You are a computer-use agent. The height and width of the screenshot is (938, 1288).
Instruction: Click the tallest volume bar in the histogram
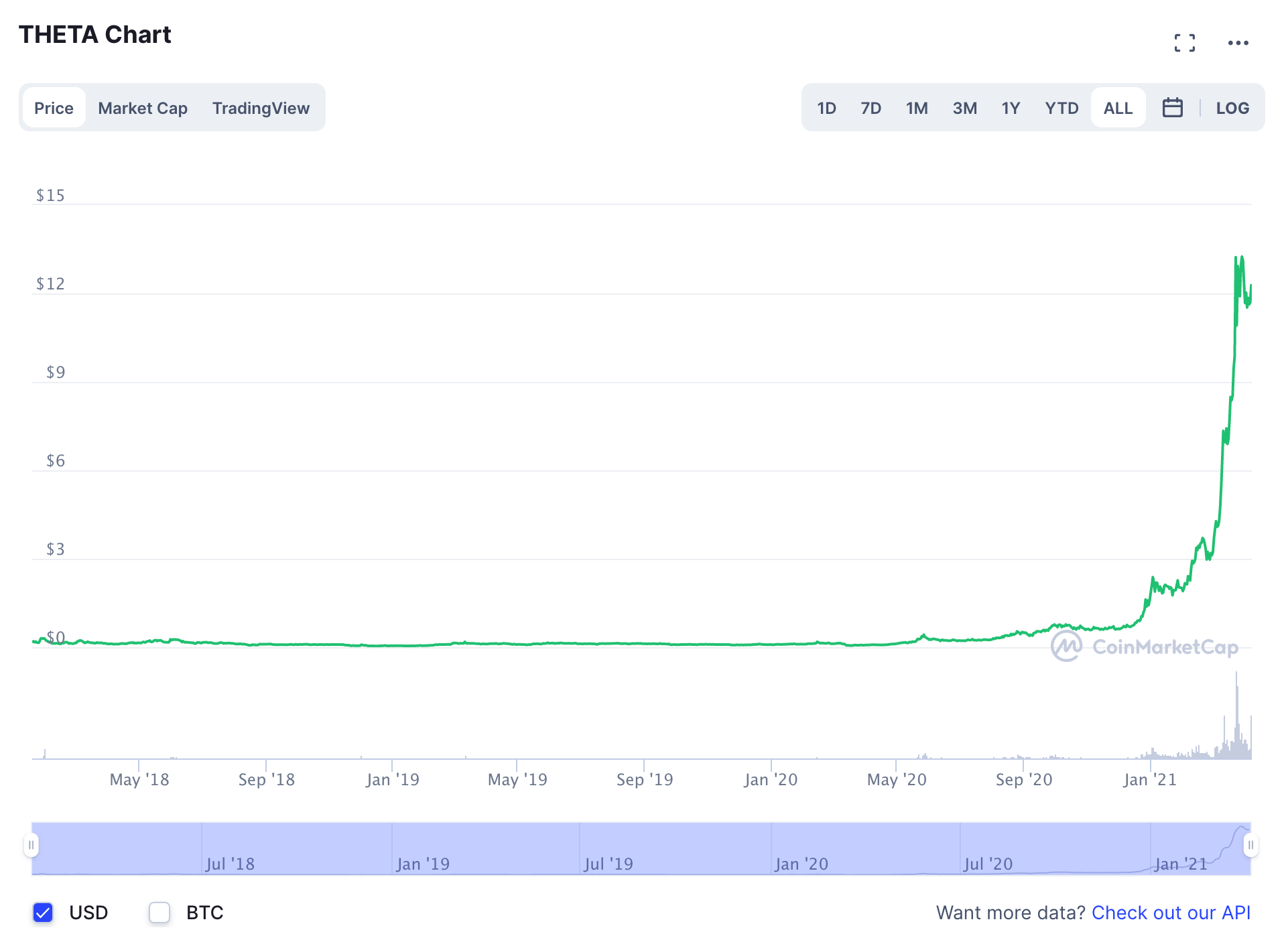click(1236, 714)
